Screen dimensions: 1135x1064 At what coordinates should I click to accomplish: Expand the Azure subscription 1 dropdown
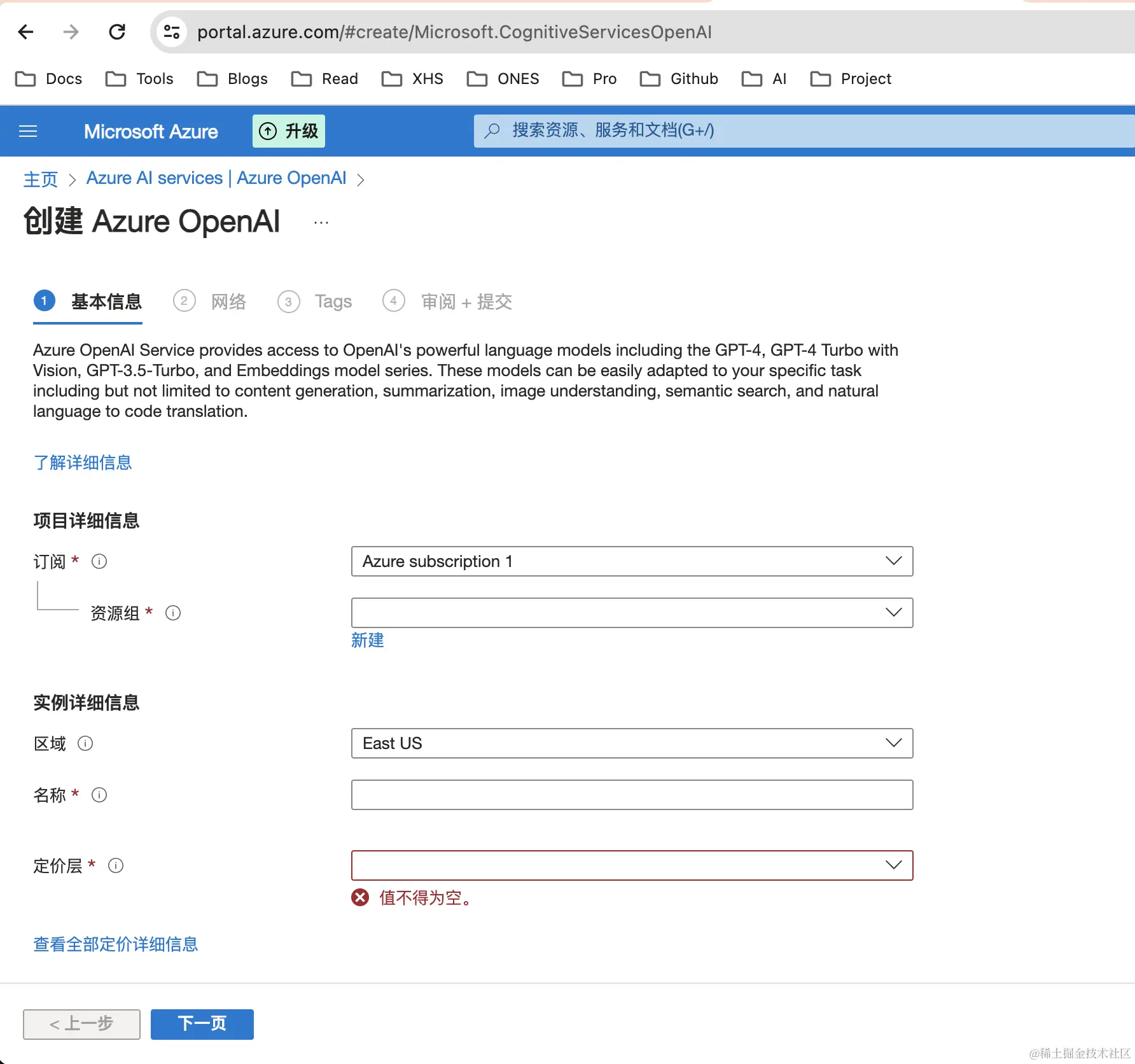(632, 561)
